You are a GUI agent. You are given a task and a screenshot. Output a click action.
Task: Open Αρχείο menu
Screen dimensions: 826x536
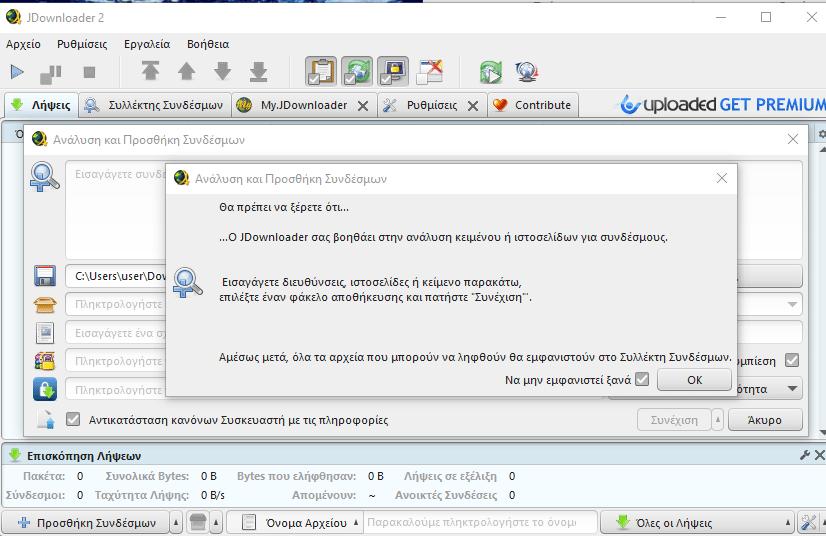(x=23, y=44)
